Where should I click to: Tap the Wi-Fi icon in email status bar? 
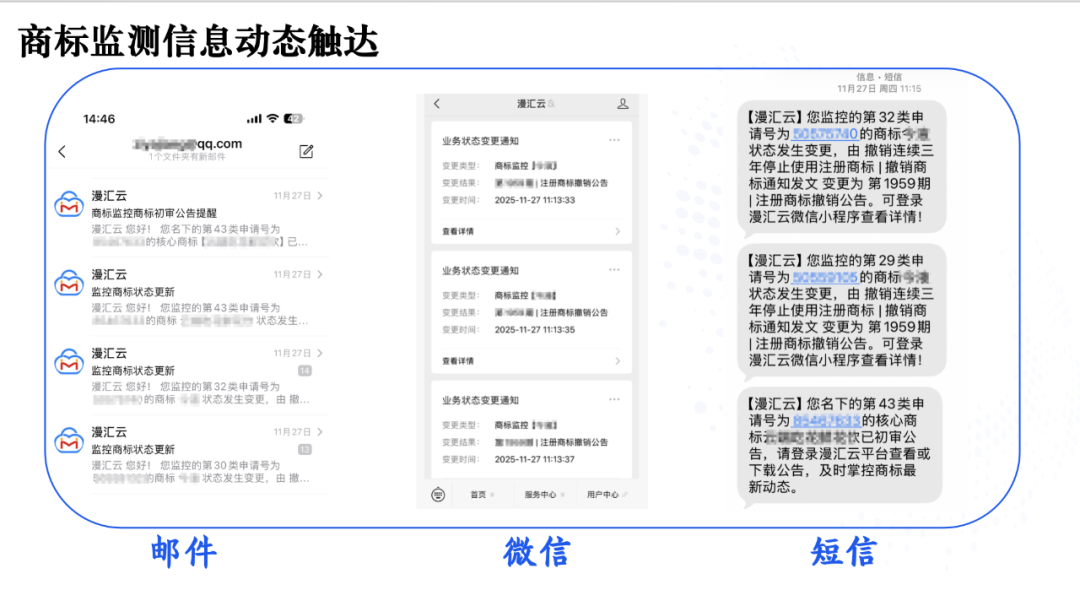(273, 118)
